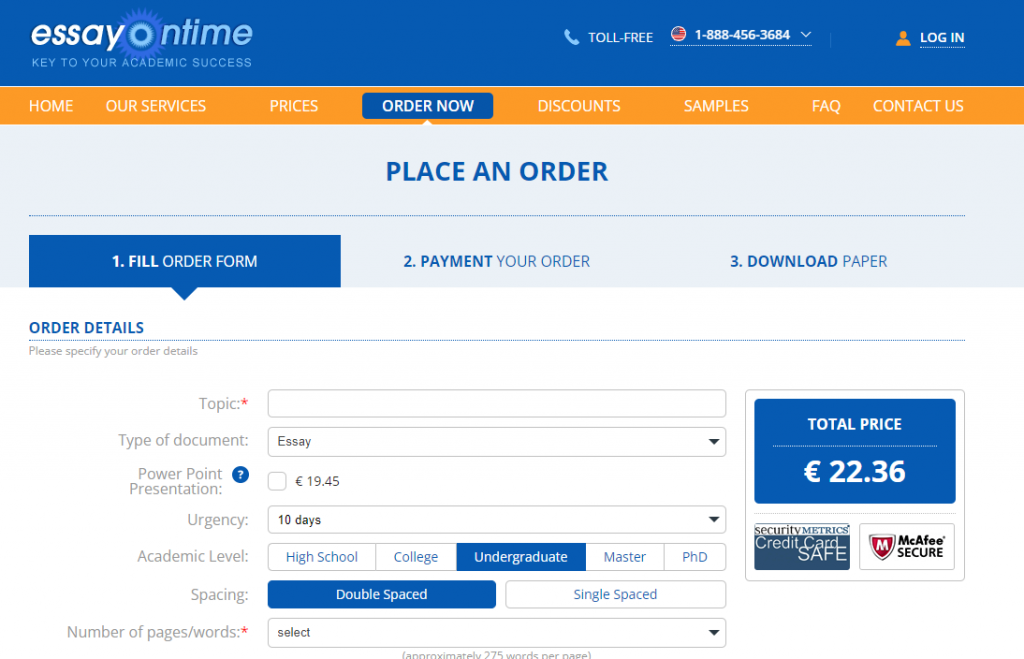Click the Total Price € 22.36 box

point(855,451)
